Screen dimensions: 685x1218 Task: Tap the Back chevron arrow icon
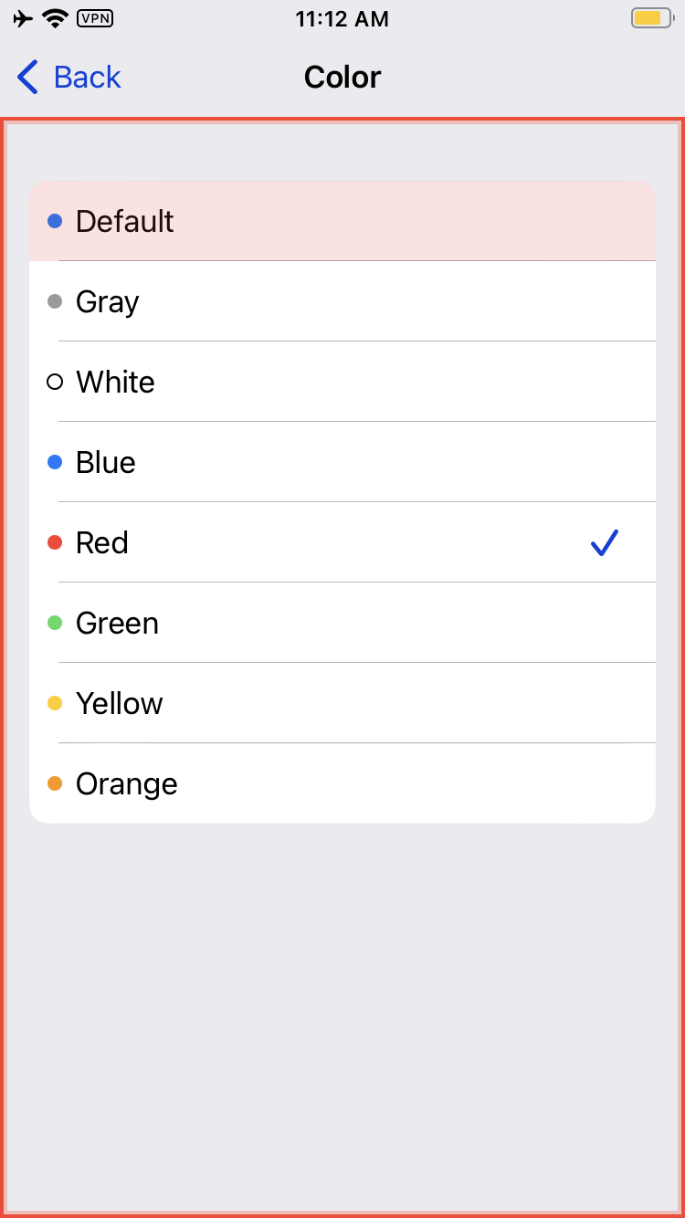tap(28, 77)
